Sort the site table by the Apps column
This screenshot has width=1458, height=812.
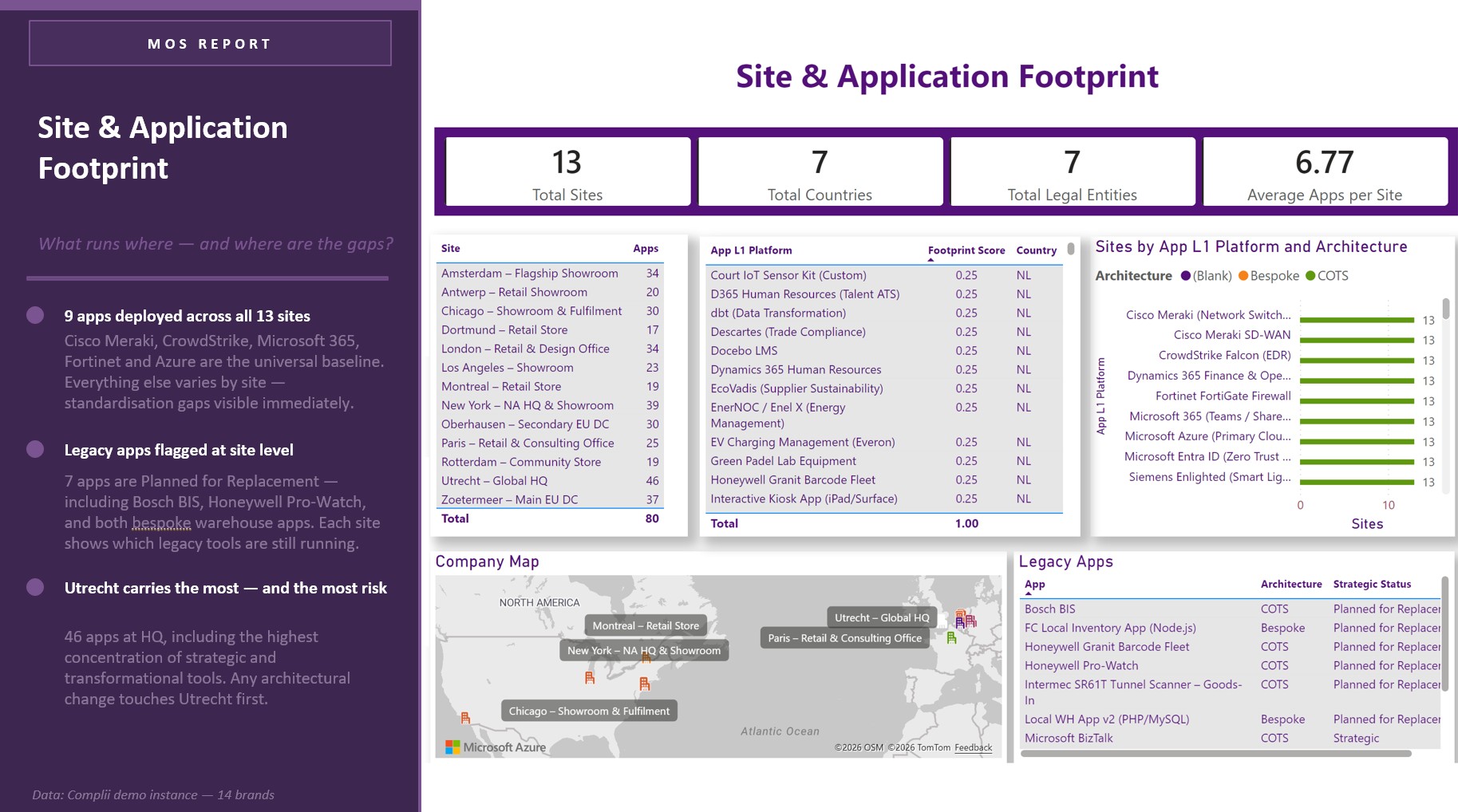pos(646,248)
